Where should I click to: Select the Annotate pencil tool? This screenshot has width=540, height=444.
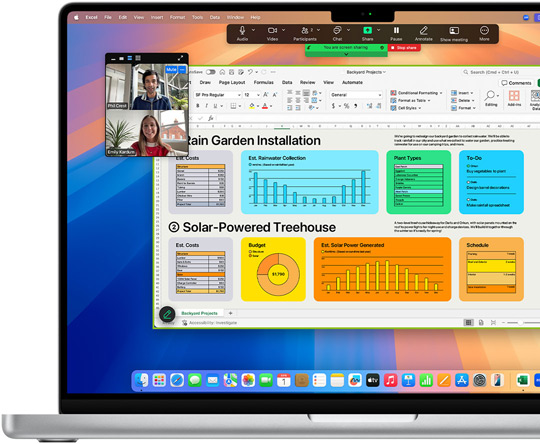point(424,33)
